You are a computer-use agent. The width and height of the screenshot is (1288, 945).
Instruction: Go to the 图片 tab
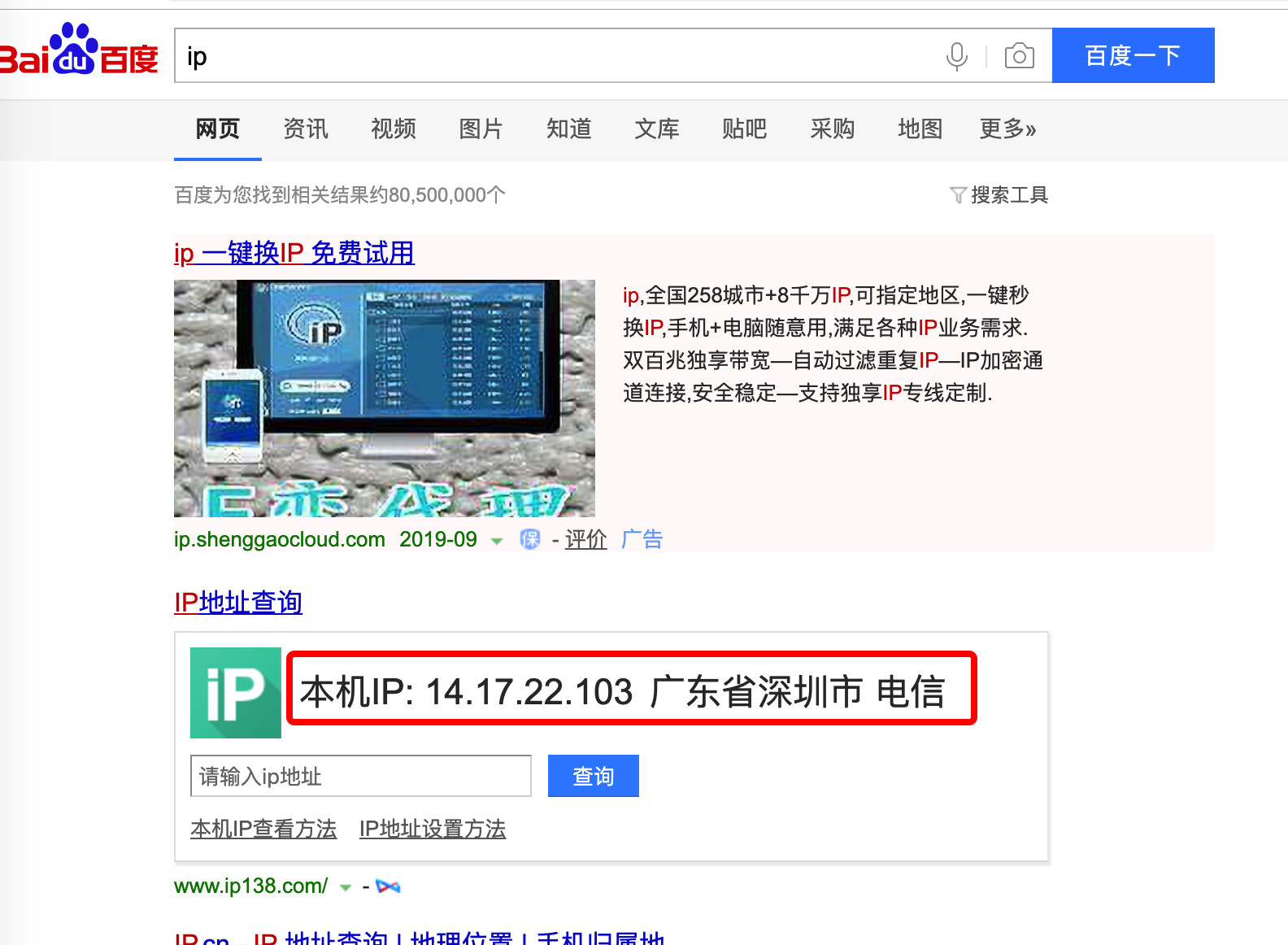coord(481,128)
